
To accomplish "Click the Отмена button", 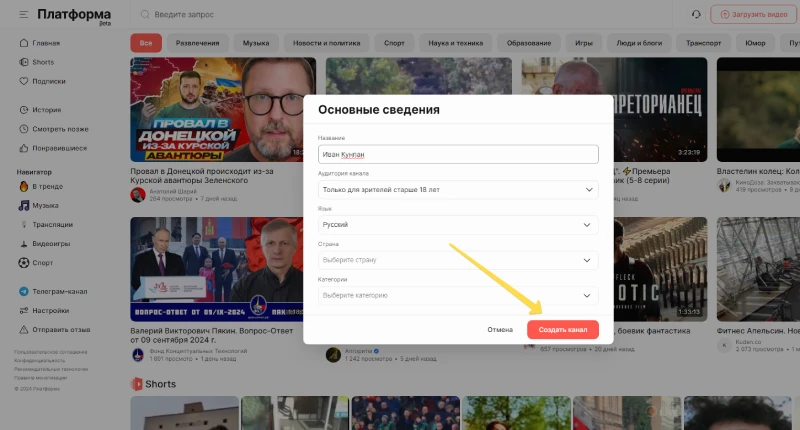I will 499,330.
